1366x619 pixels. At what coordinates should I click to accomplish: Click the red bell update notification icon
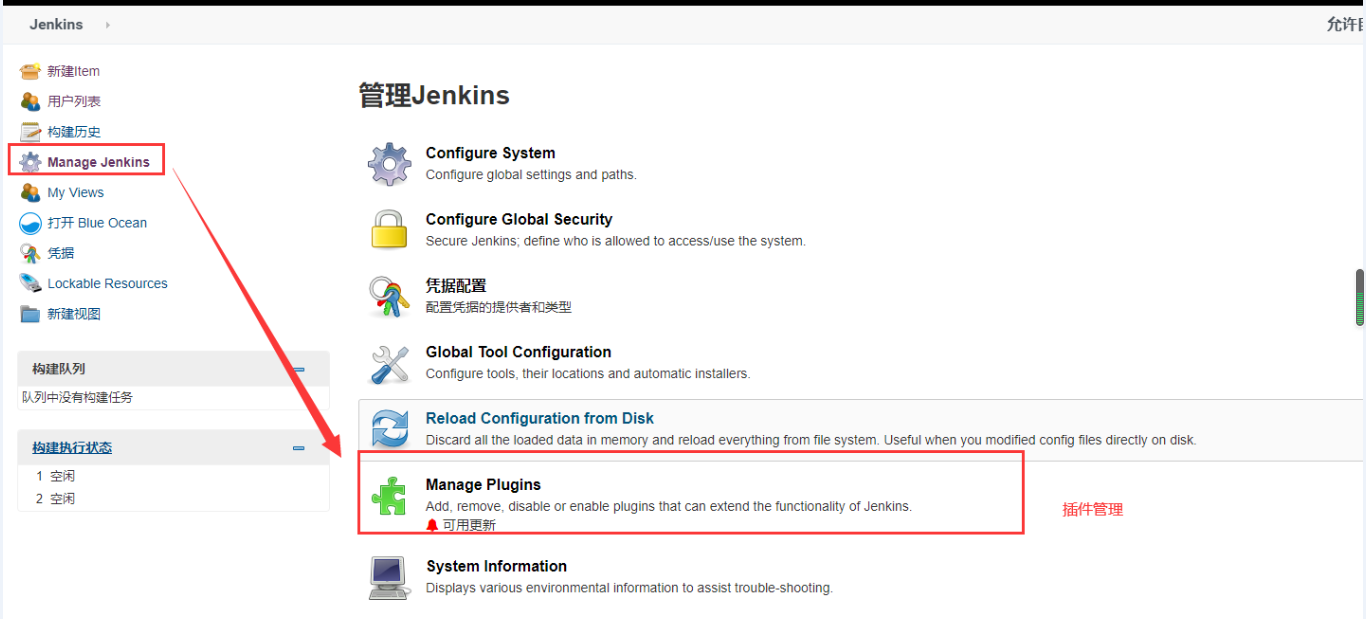[x=432, y=525]
